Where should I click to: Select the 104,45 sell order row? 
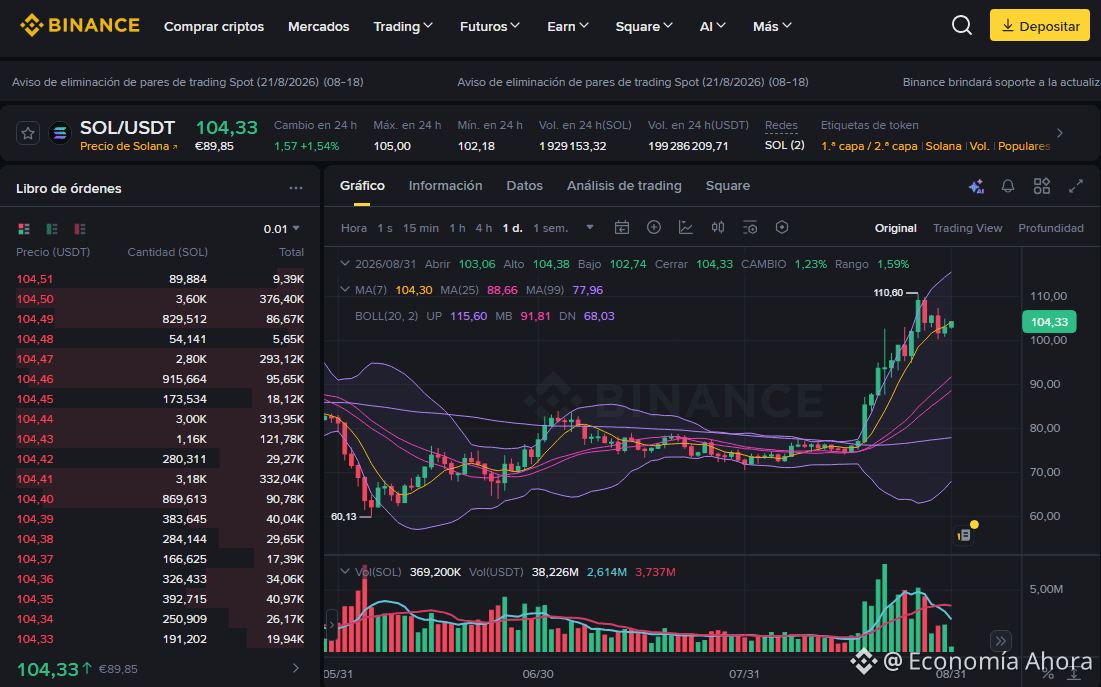tap(160, 399)
